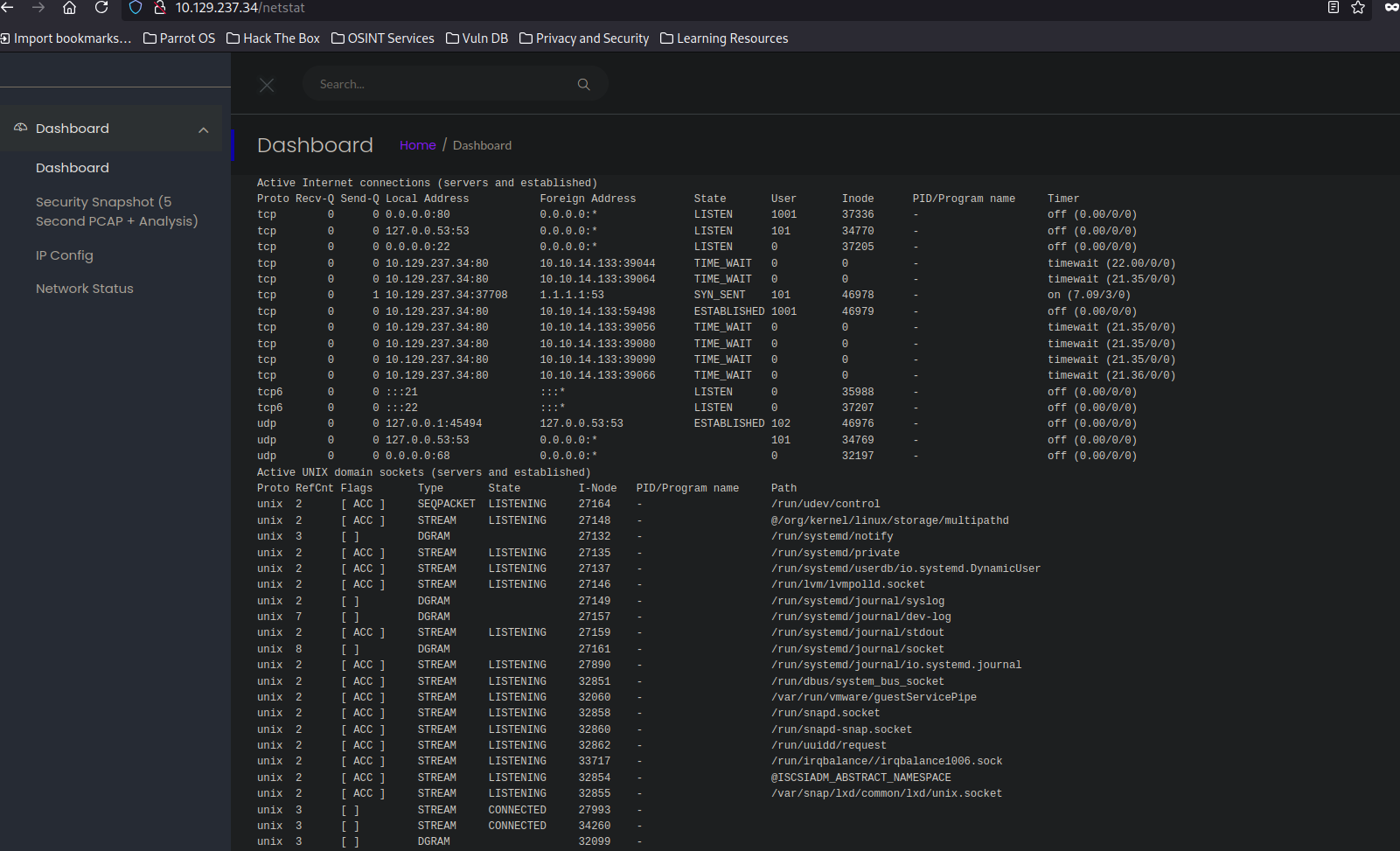Viewport: 1400px width, 851px height.
Task: Open Privacy and Security bookmark folder
Action: (584, 38)
